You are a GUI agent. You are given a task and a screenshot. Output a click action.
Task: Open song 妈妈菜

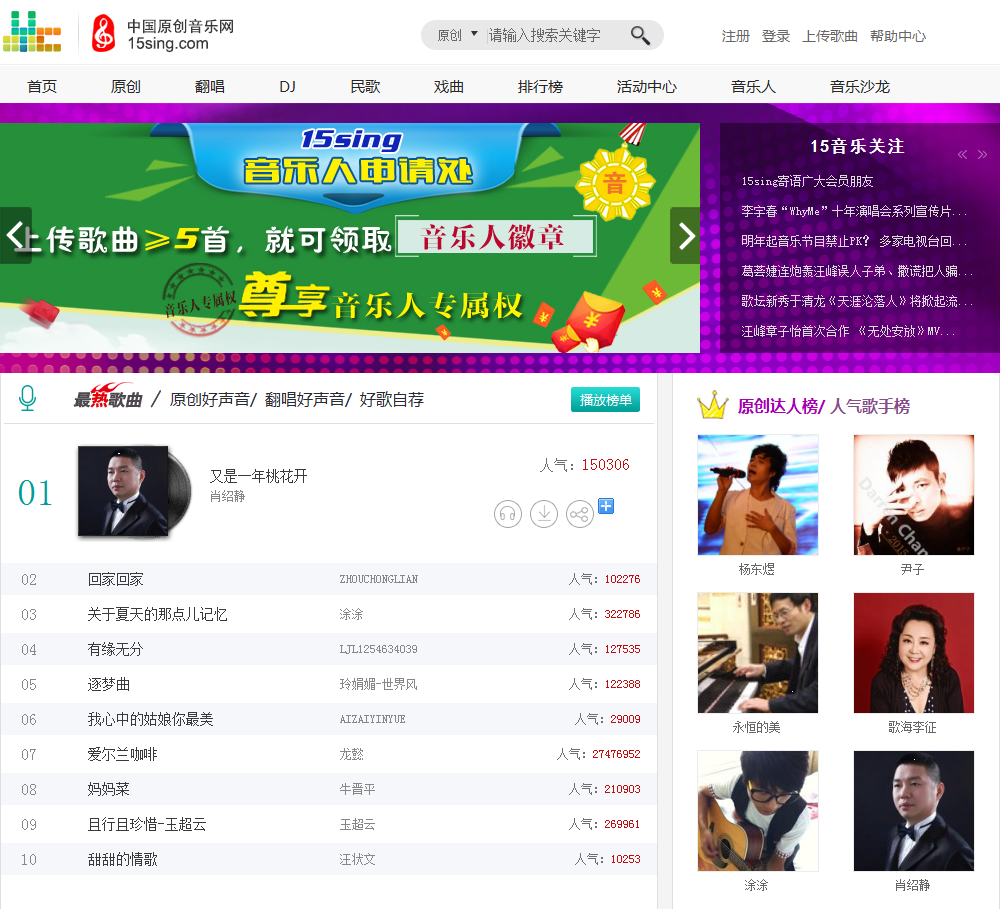[108, 789]
